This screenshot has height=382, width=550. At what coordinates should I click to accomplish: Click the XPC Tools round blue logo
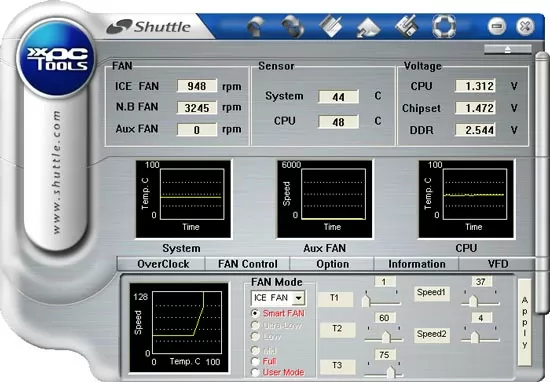tap(56, 58)
